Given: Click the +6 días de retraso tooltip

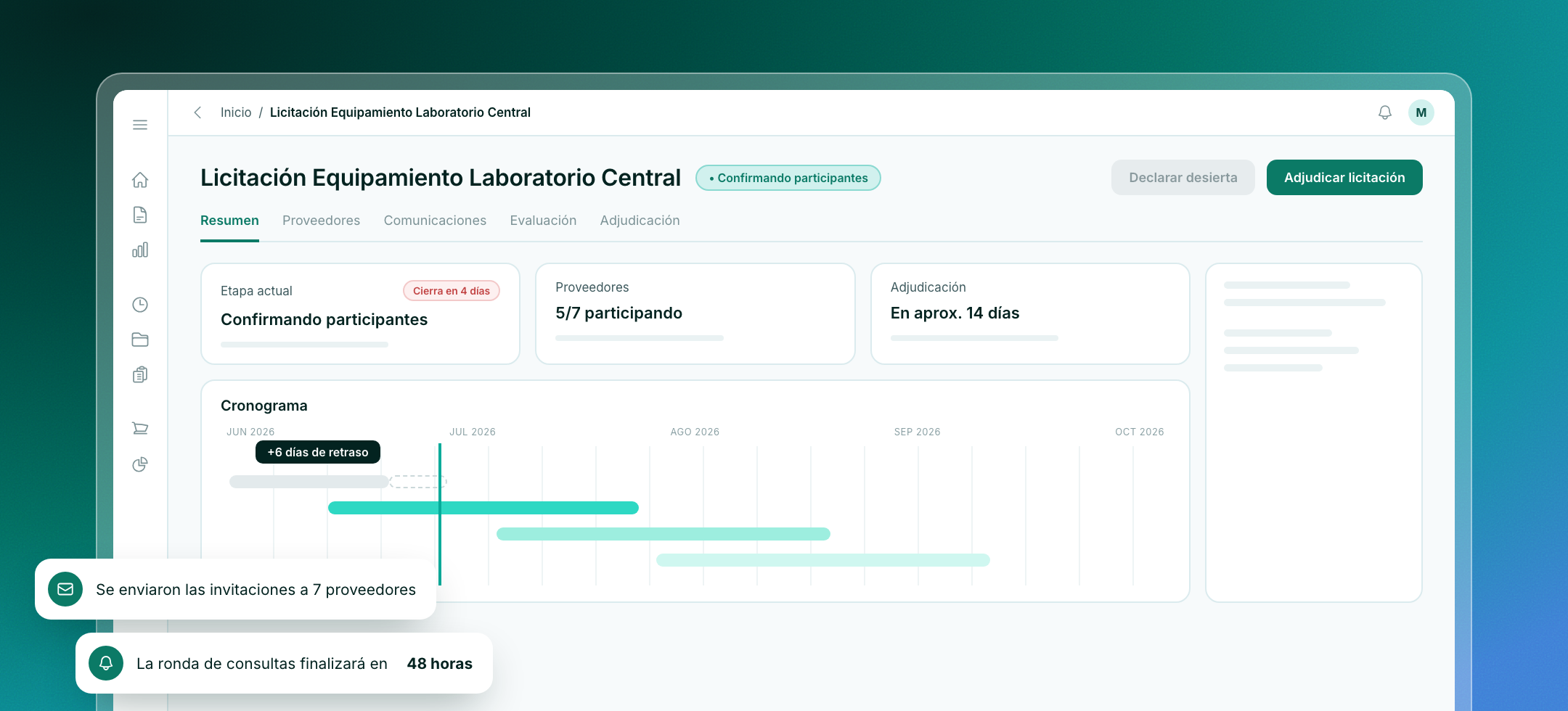Looking at the screenshot, I should pyautogui.click(x=318, y=452).
